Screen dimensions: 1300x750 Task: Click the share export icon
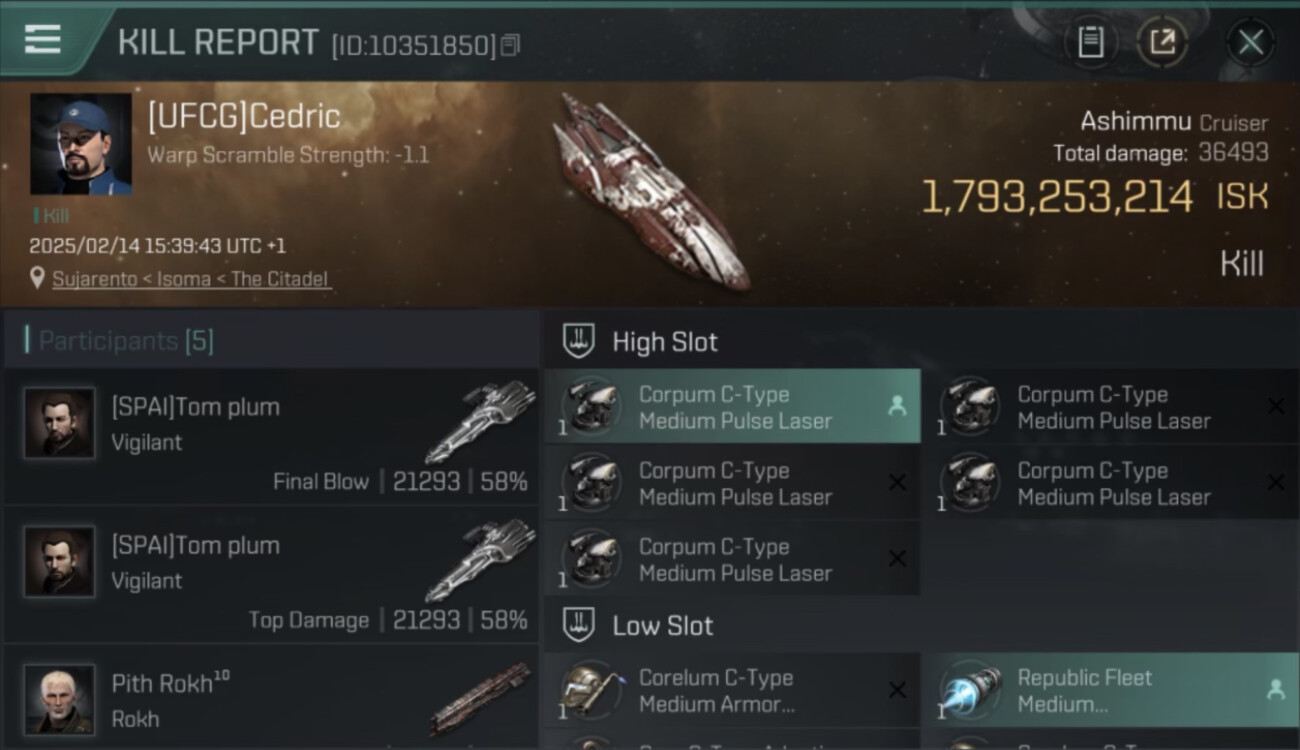coord(1162,42)
